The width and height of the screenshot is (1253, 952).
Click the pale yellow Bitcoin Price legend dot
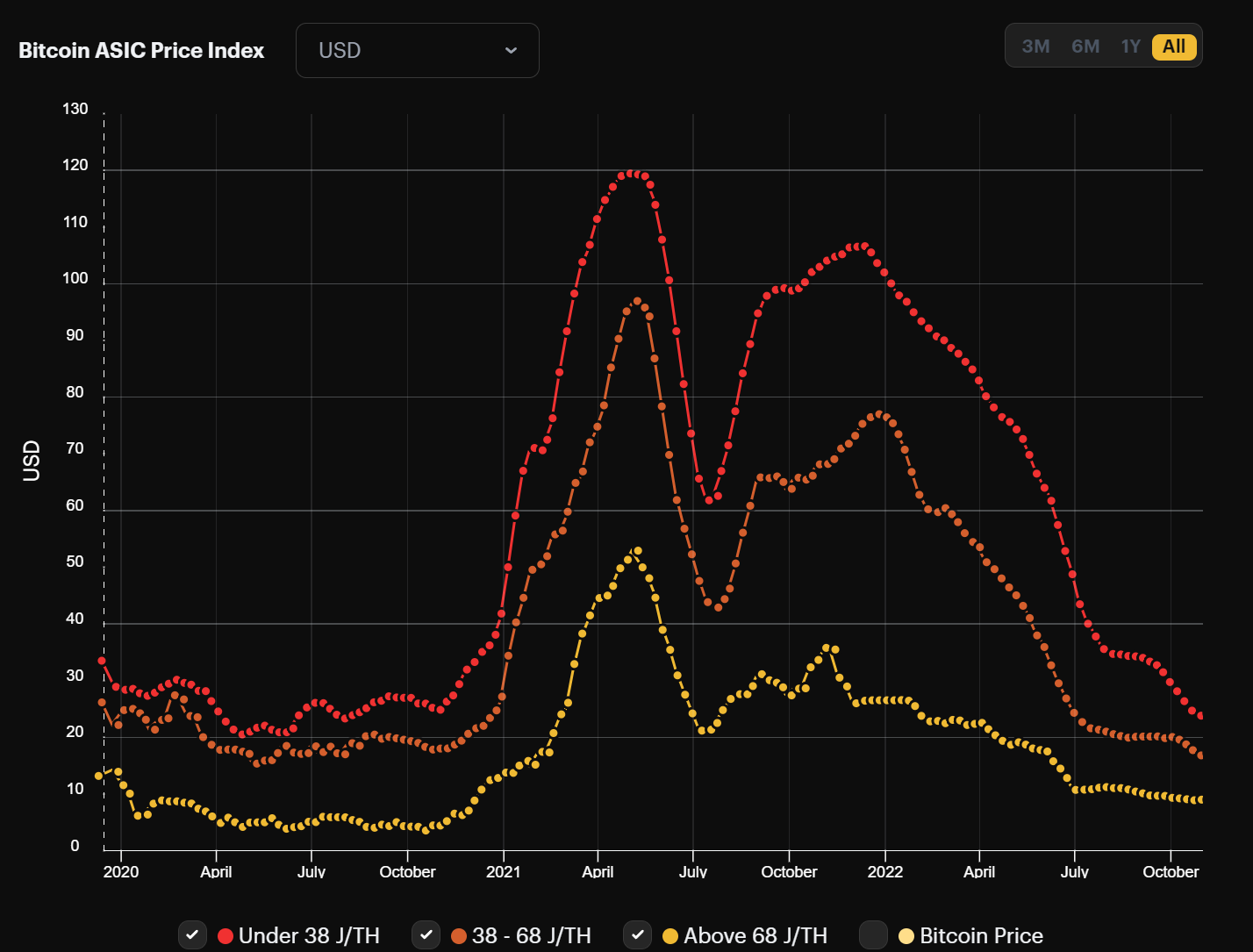[906, 936]
